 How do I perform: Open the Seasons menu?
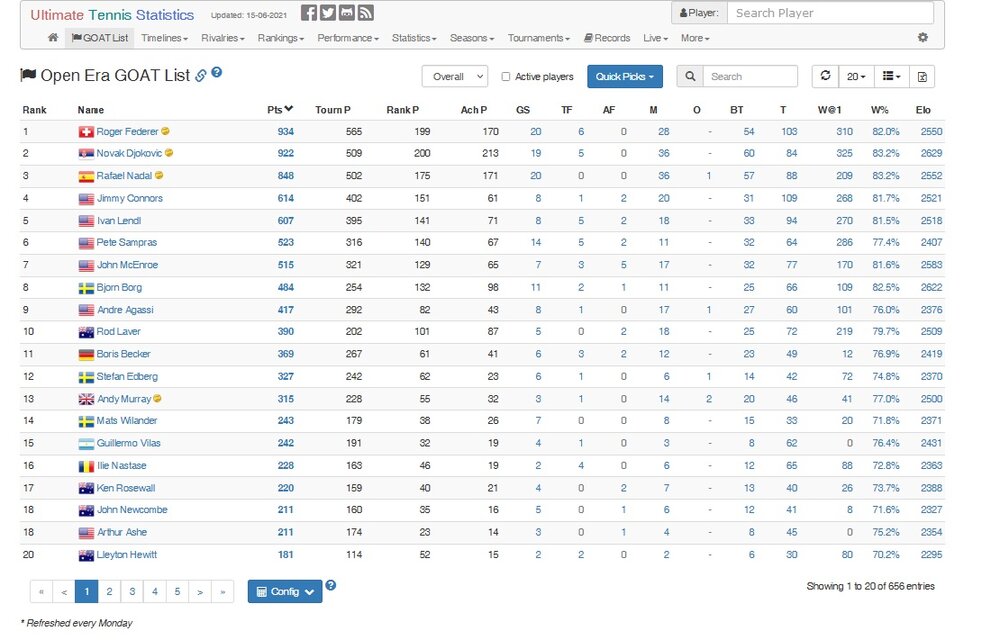point(472,38)
